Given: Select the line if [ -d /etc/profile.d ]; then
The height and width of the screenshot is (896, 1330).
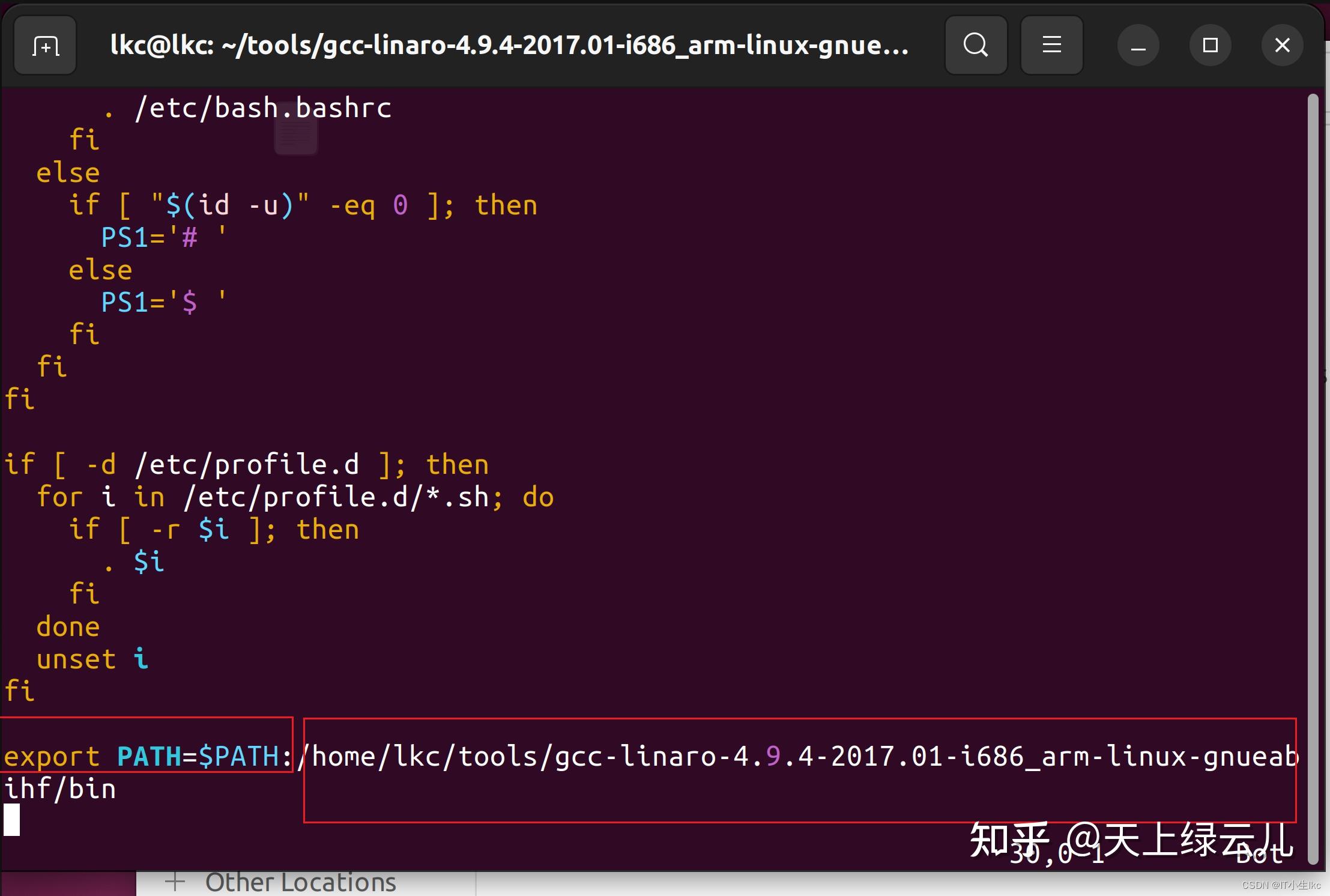Looking at the screenshot, I should tap(246, 463).
